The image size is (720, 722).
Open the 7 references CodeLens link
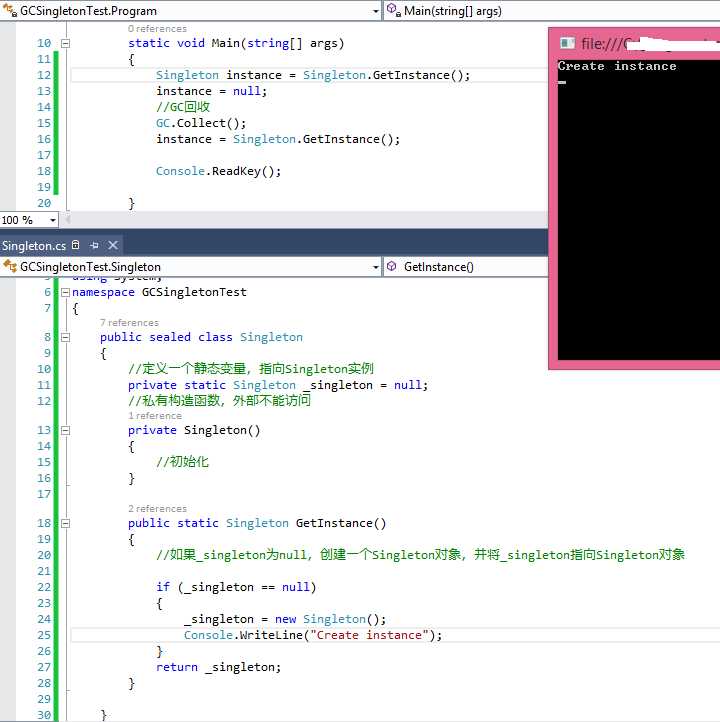click(x=129, y=323)
